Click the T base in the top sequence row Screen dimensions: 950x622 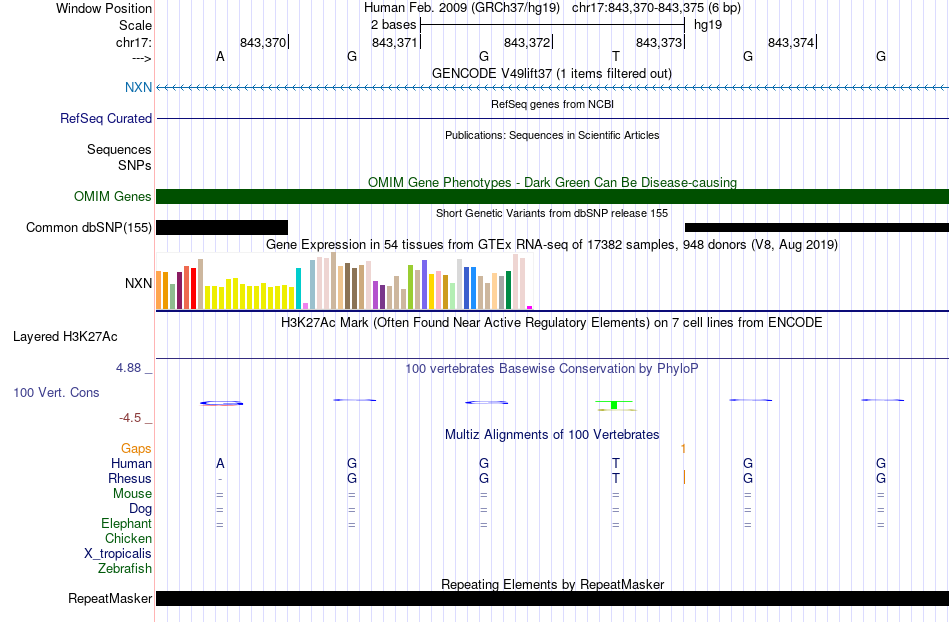tap(616, 56)
